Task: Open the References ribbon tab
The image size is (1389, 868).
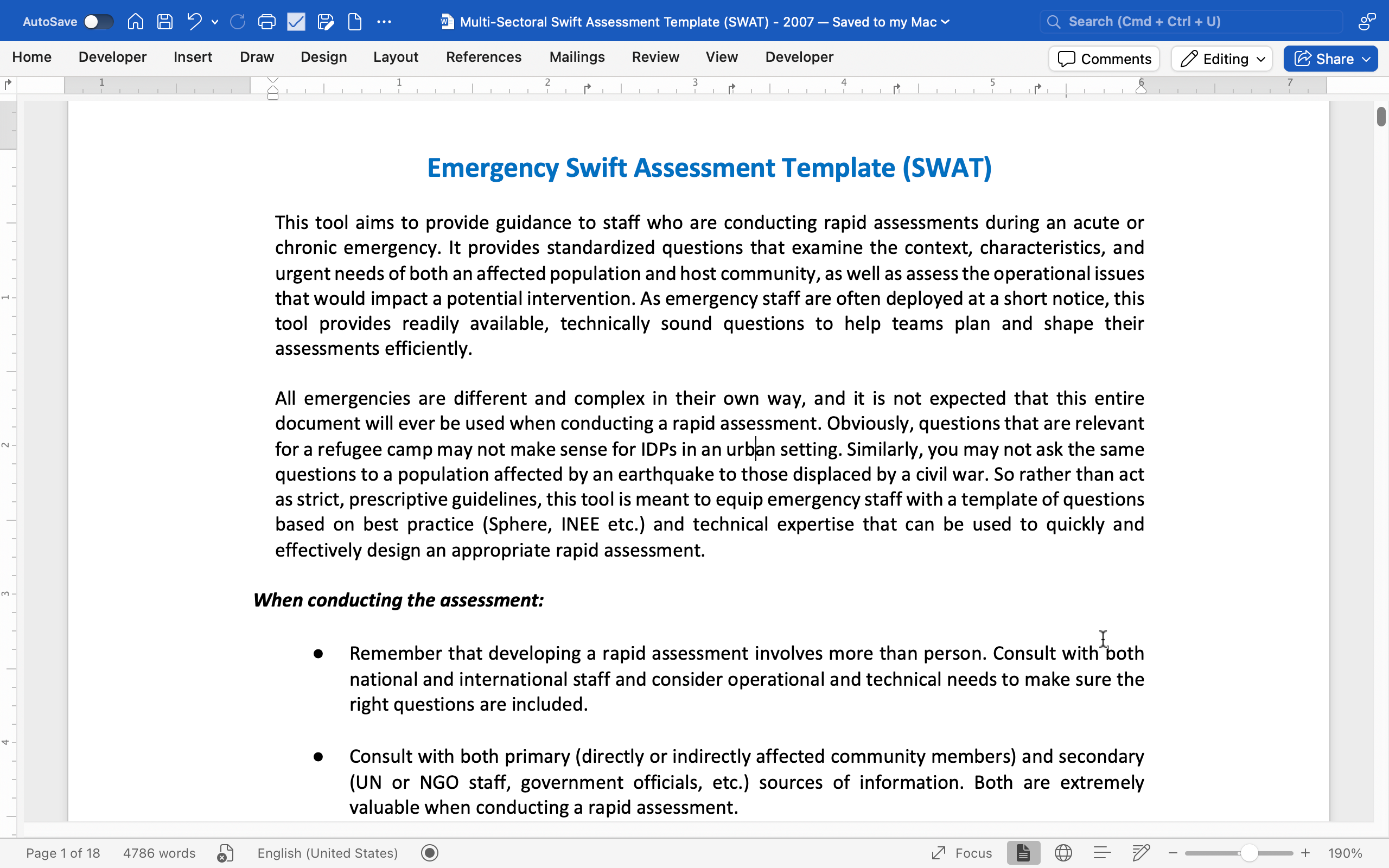Action: tap(483, 57)
